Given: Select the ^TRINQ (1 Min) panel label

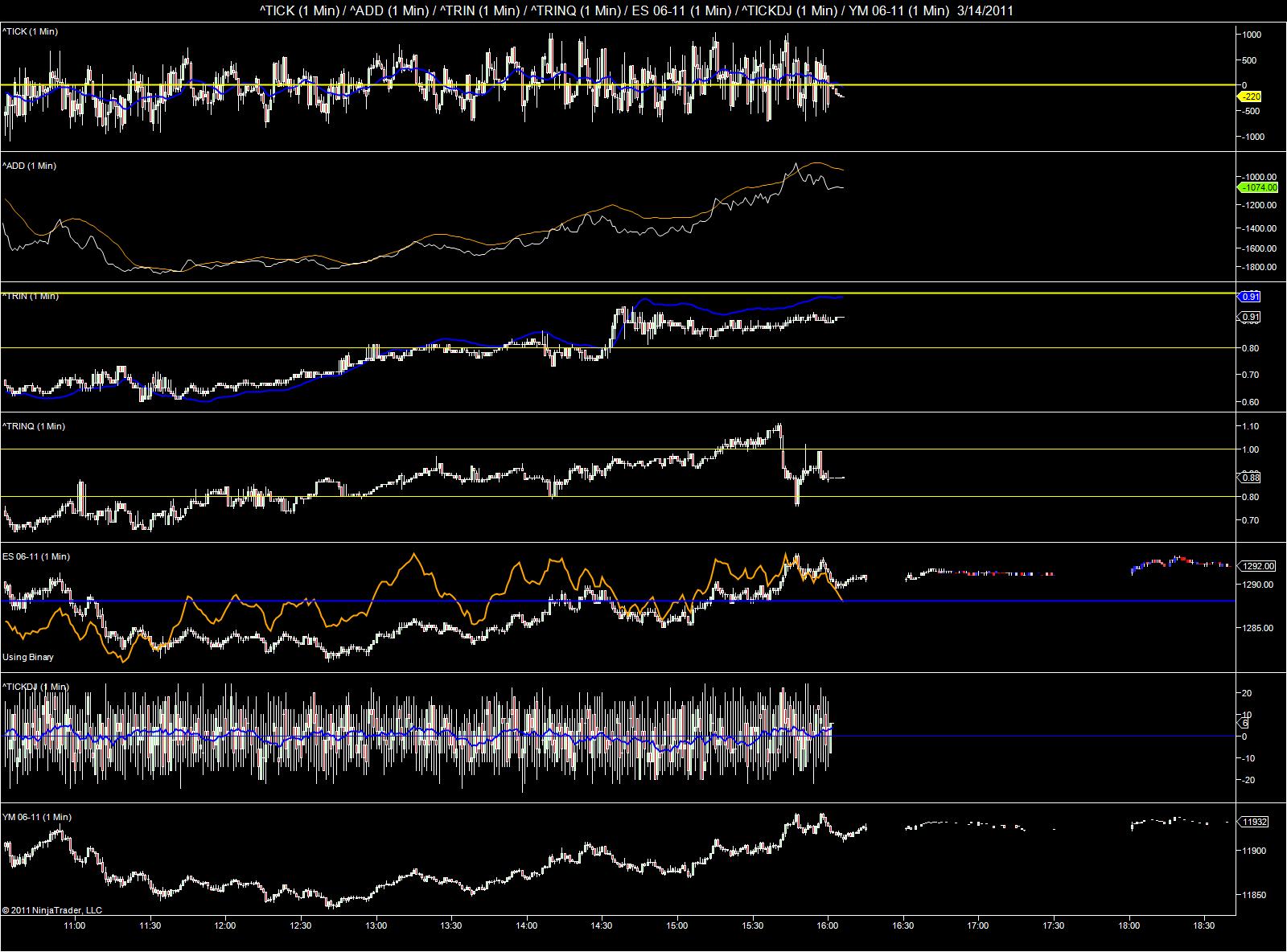Looking at the screenshot, I should pos(33,426).
